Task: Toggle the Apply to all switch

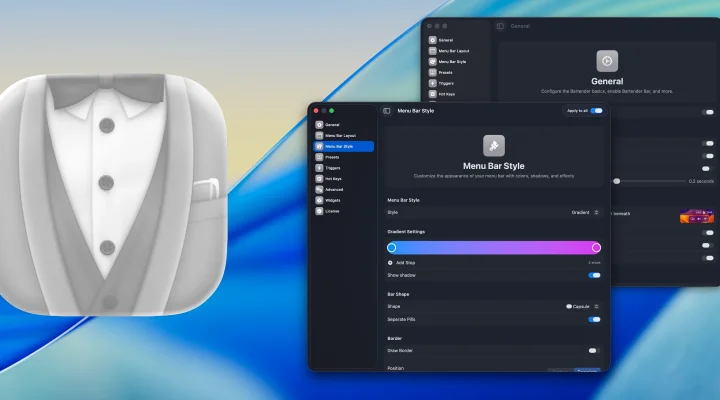Action: [x=596, y=111]
